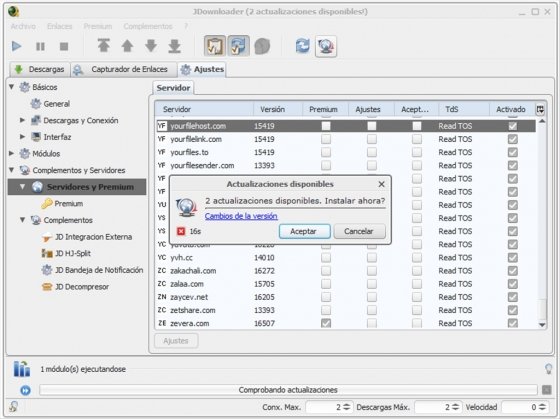Click the blue reconnect arrows icon
Viewport: 560px width, 419px height.
302,46
